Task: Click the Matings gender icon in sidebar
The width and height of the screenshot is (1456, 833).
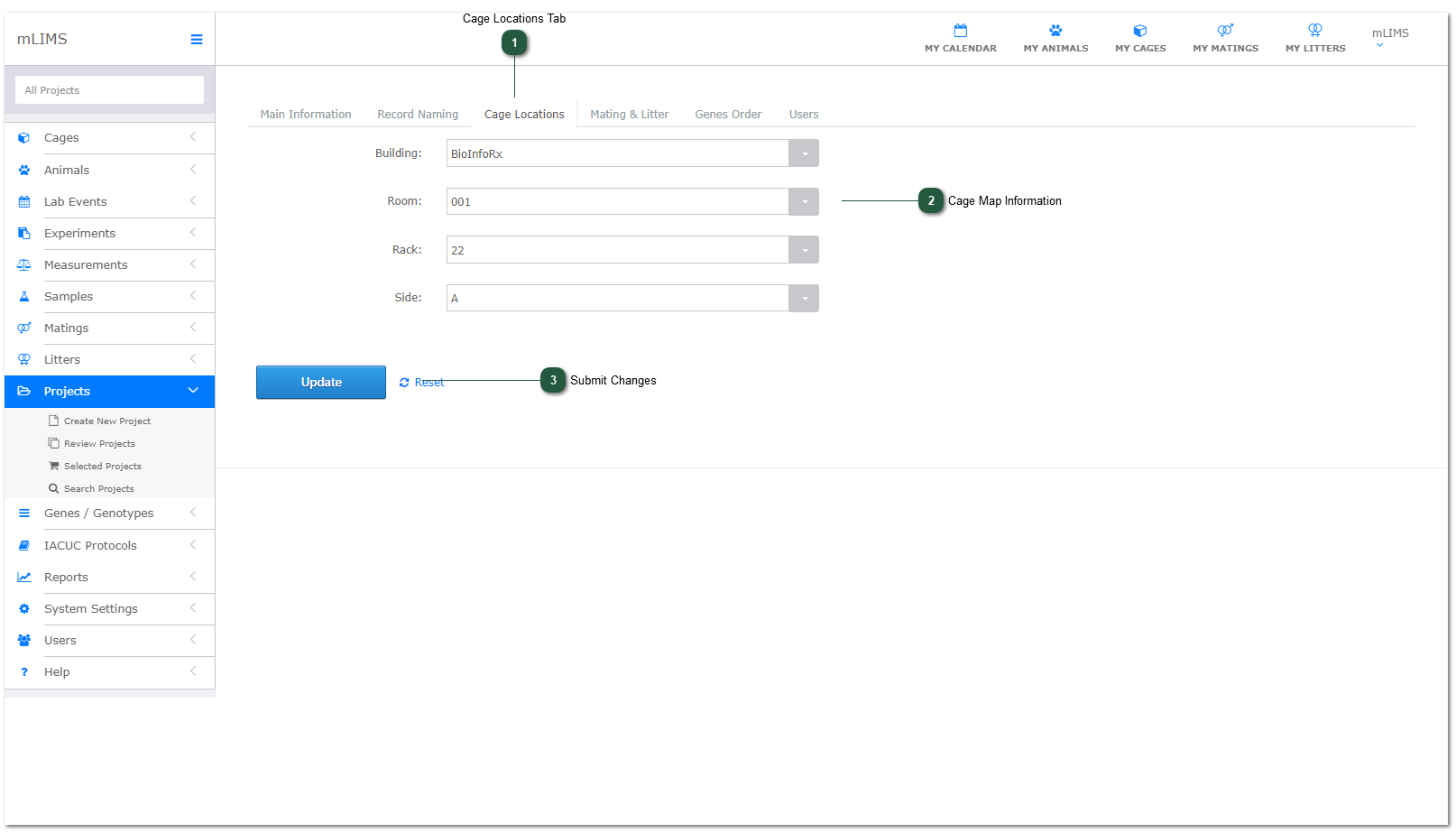Action: coord(24,328)
